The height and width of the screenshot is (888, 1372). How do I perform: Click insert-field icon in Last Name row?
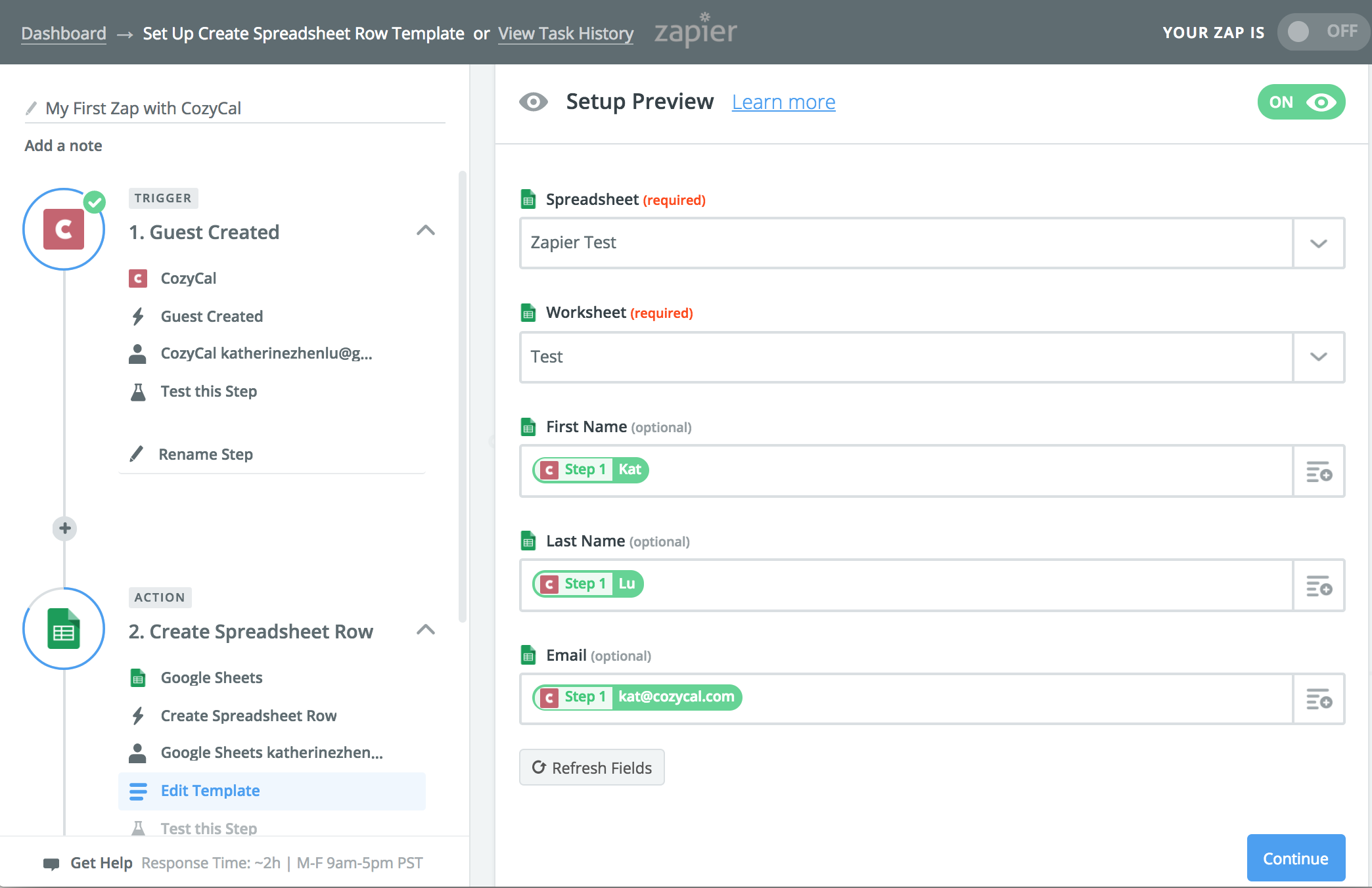[1318, 585]
